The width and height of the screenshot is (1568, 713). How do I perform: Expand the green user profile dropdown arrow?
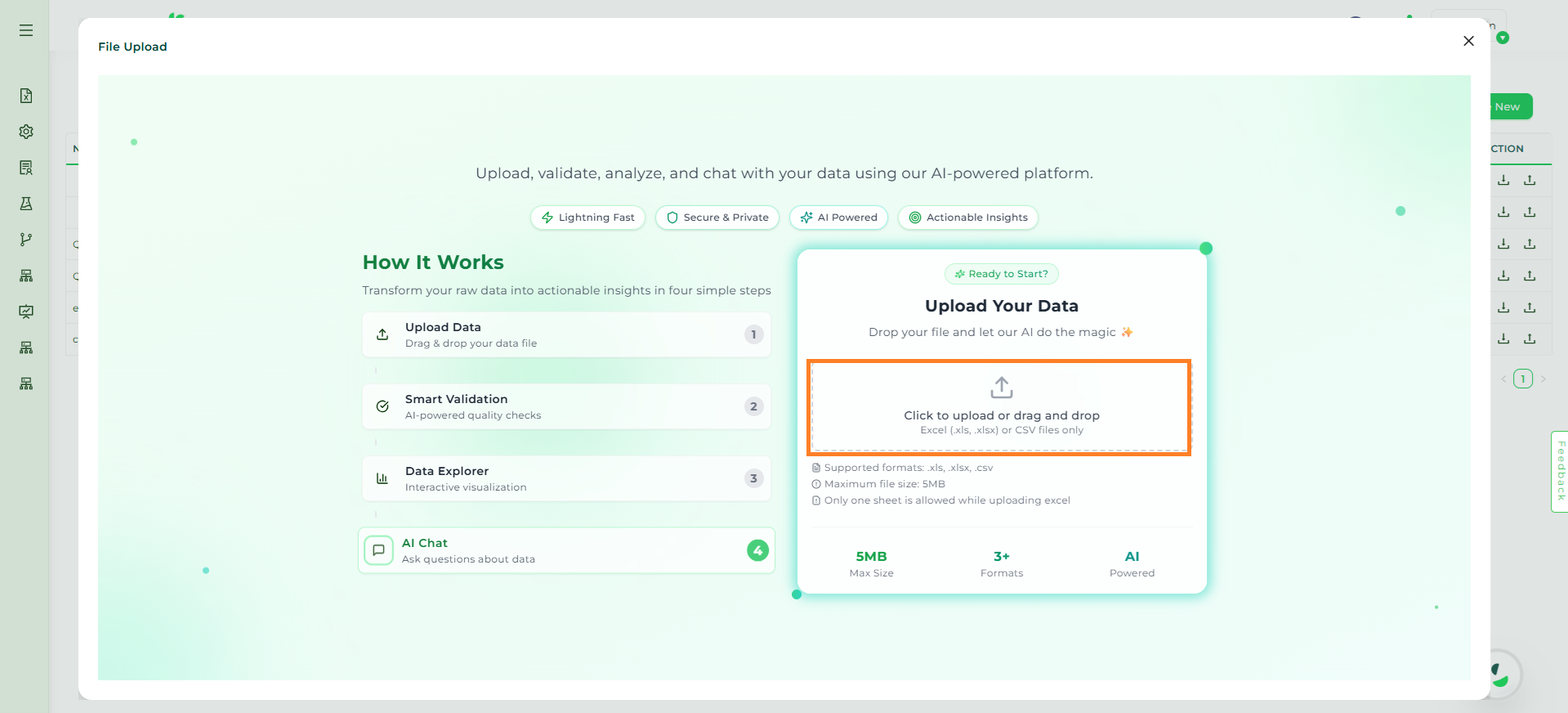pos(1503,38)
